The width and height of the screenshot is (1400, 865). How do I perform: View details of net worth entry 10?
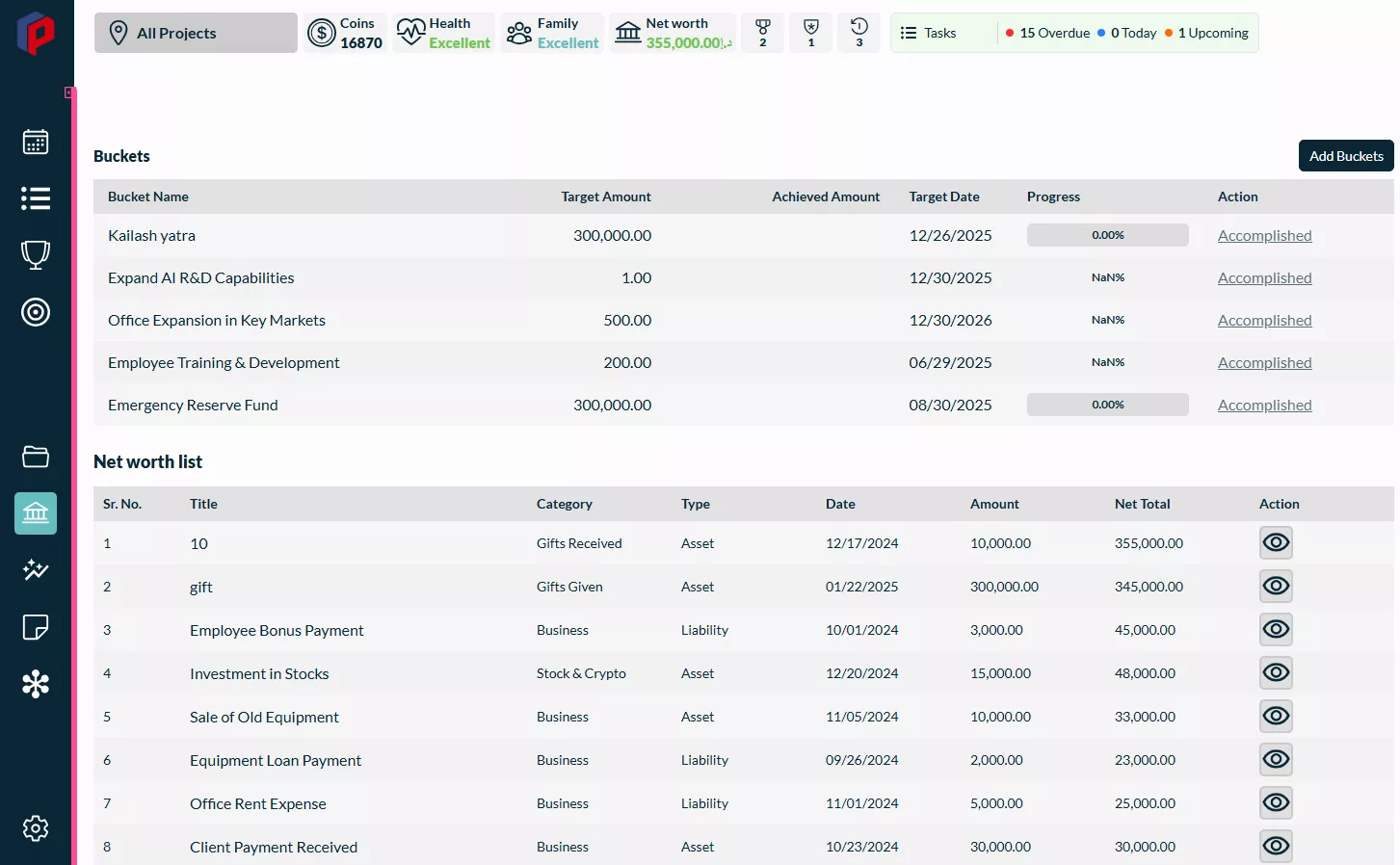[x=1276, y=542]
